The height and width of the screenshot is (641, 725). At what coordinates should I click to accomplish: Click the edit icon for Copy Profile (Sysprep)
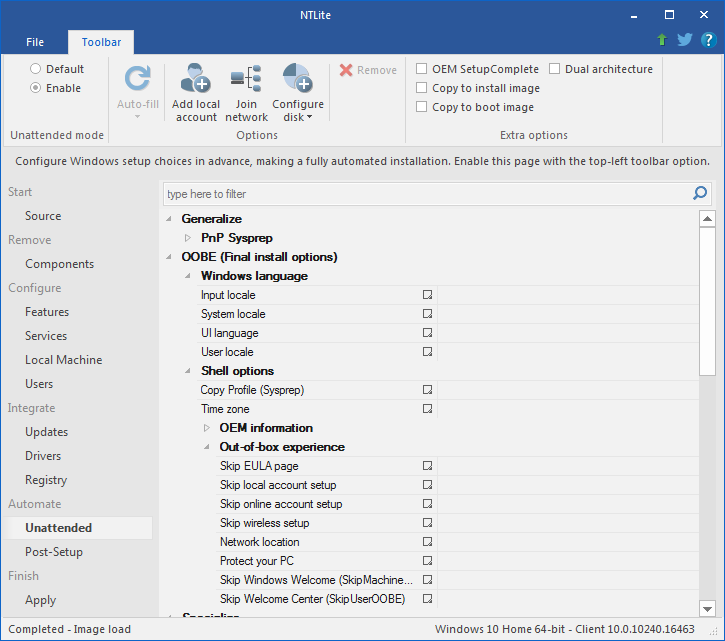coord(427,389)
